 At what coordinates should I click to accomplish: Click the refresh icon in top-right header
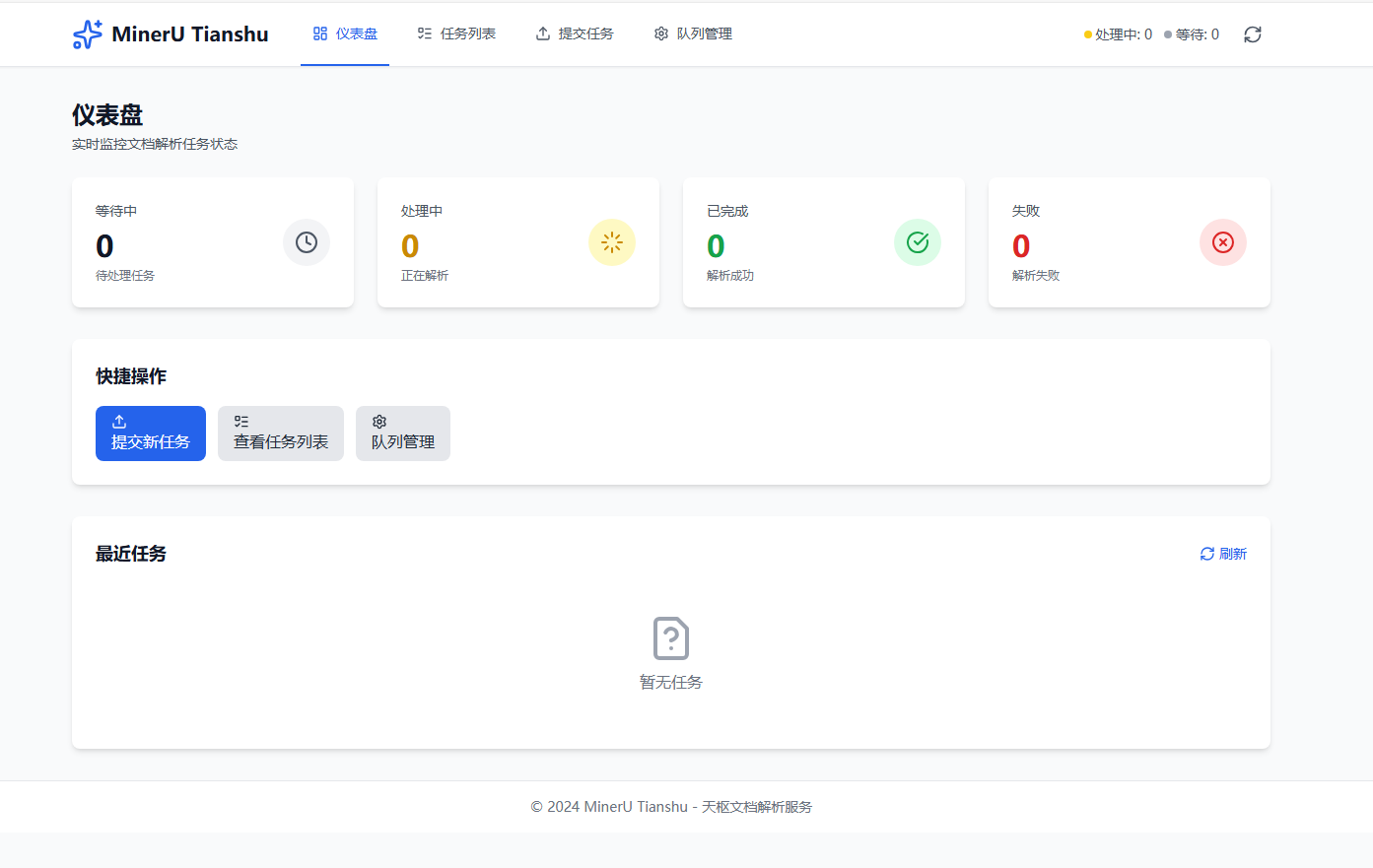click(1252, 34)
